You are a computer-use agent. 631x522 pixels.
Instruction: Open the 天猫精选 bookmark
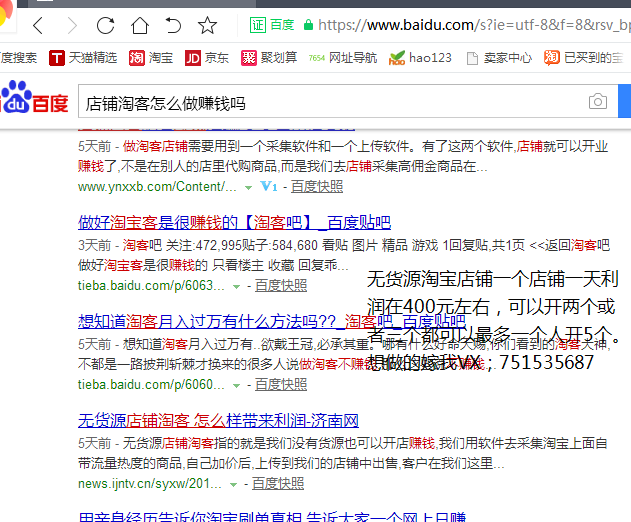point(83,58)
